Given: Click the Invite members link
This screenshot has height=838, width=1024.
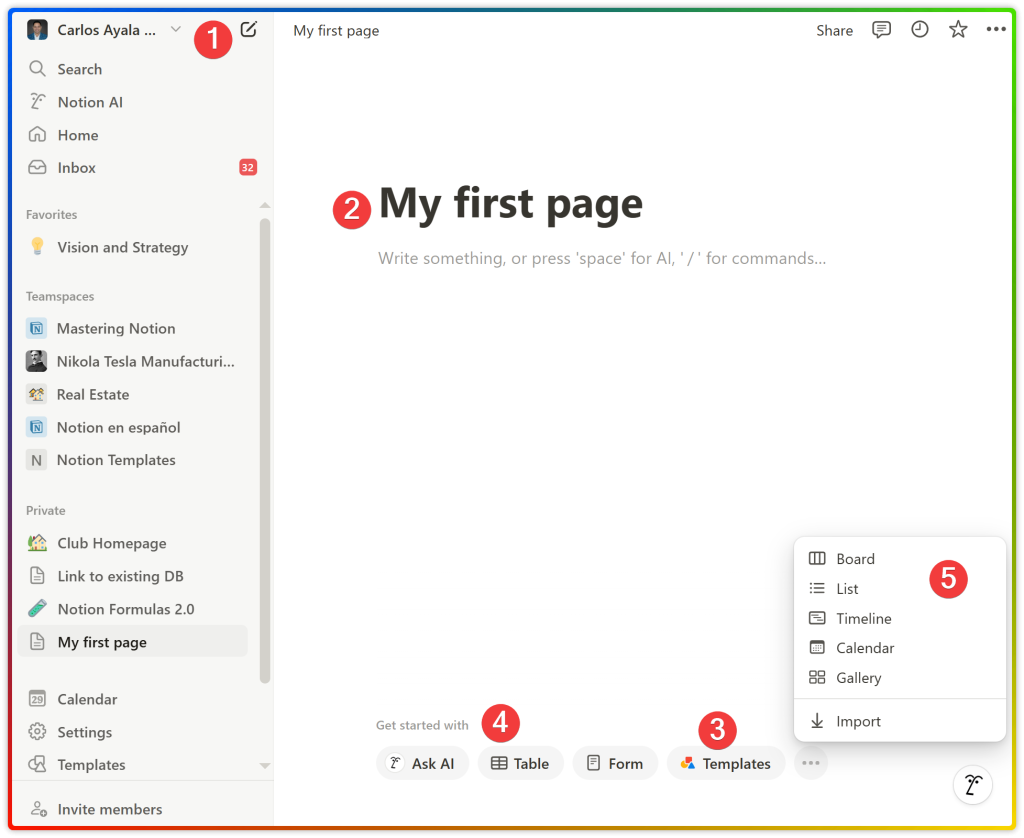Looking at the screenshot, I should (x=110, y=809).
